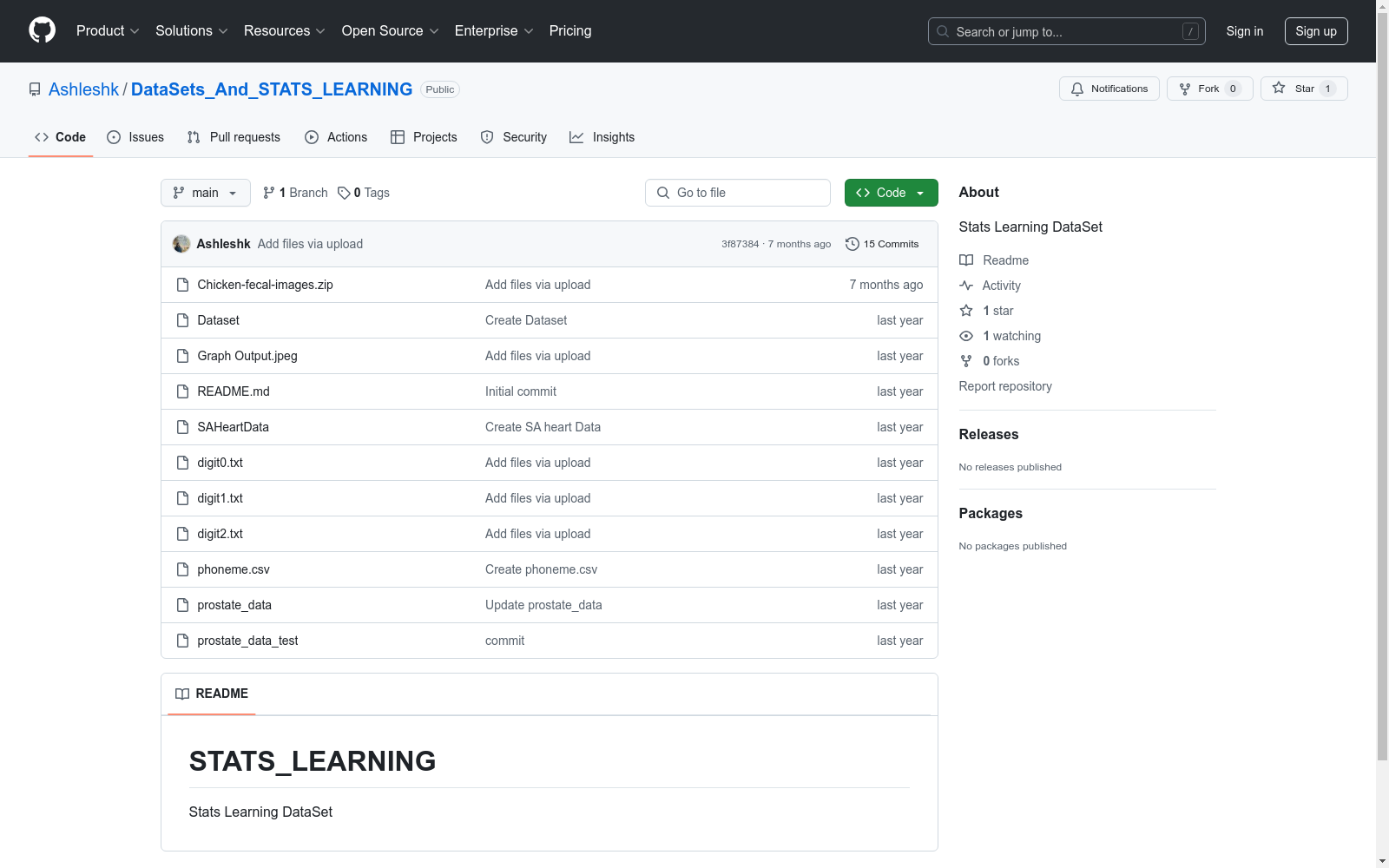This screenshot has height=868, width=1389.
Task: Open the DataSets_And_STATS_LEARNING repository link
Action: point(272,89)
